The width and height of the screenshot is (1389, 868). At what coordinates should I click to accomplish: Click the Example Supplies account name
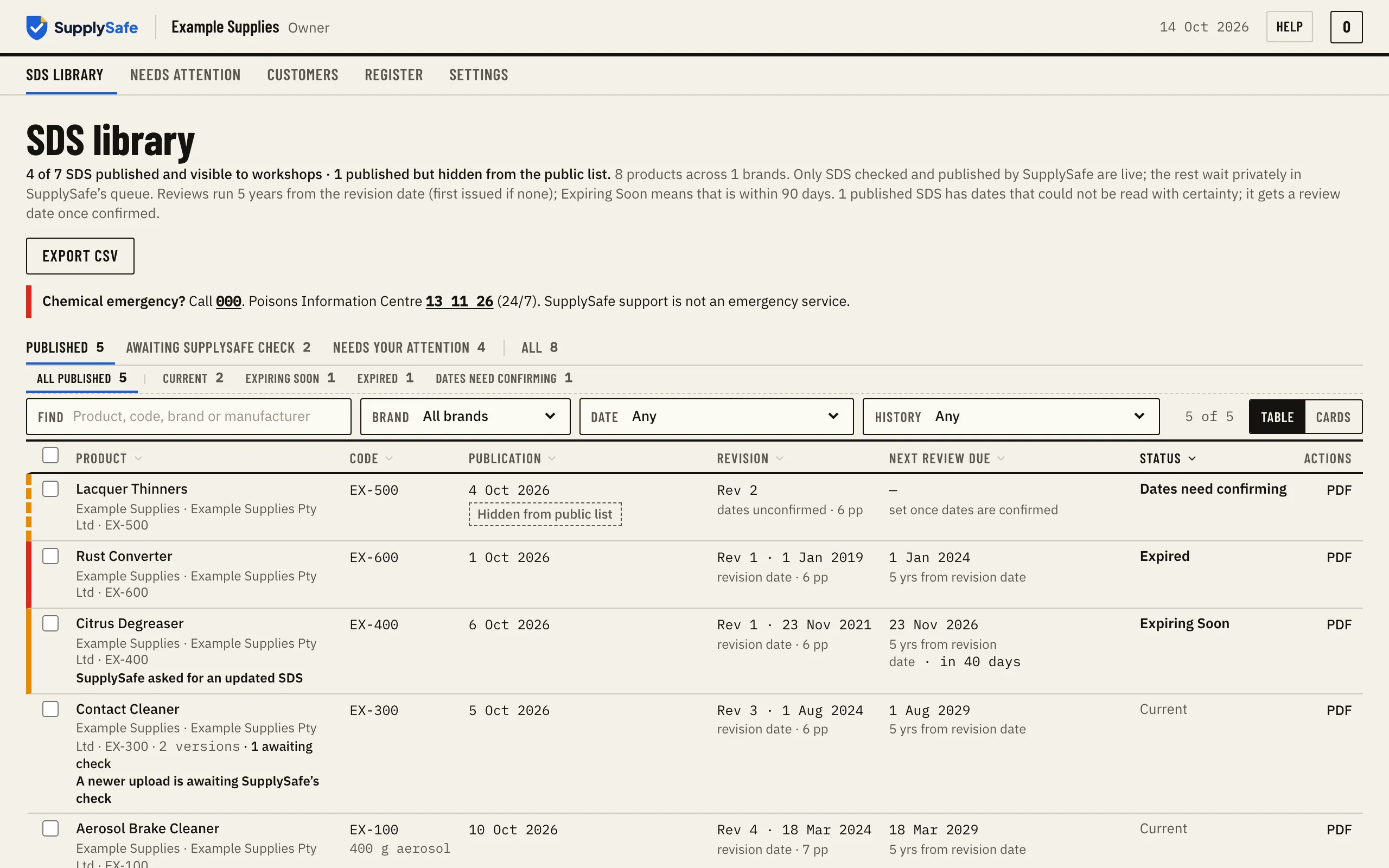tap(225, 27)
